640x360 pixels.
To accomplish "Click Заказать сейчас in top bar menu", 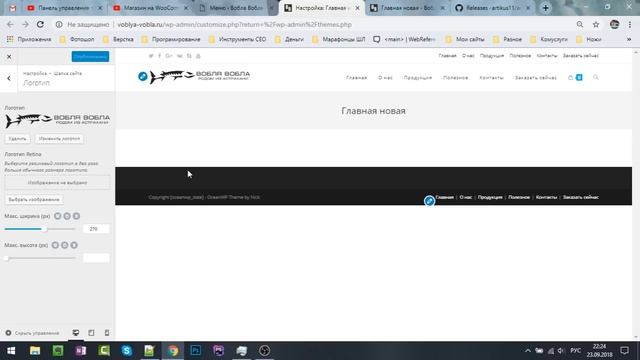I will [580, 56].
